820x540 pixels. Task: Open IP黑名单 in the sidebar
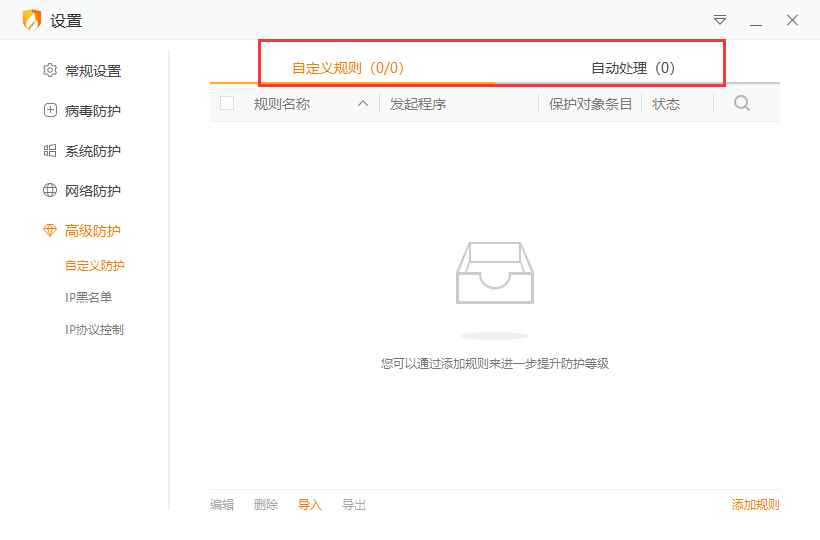tap(89, 297)
